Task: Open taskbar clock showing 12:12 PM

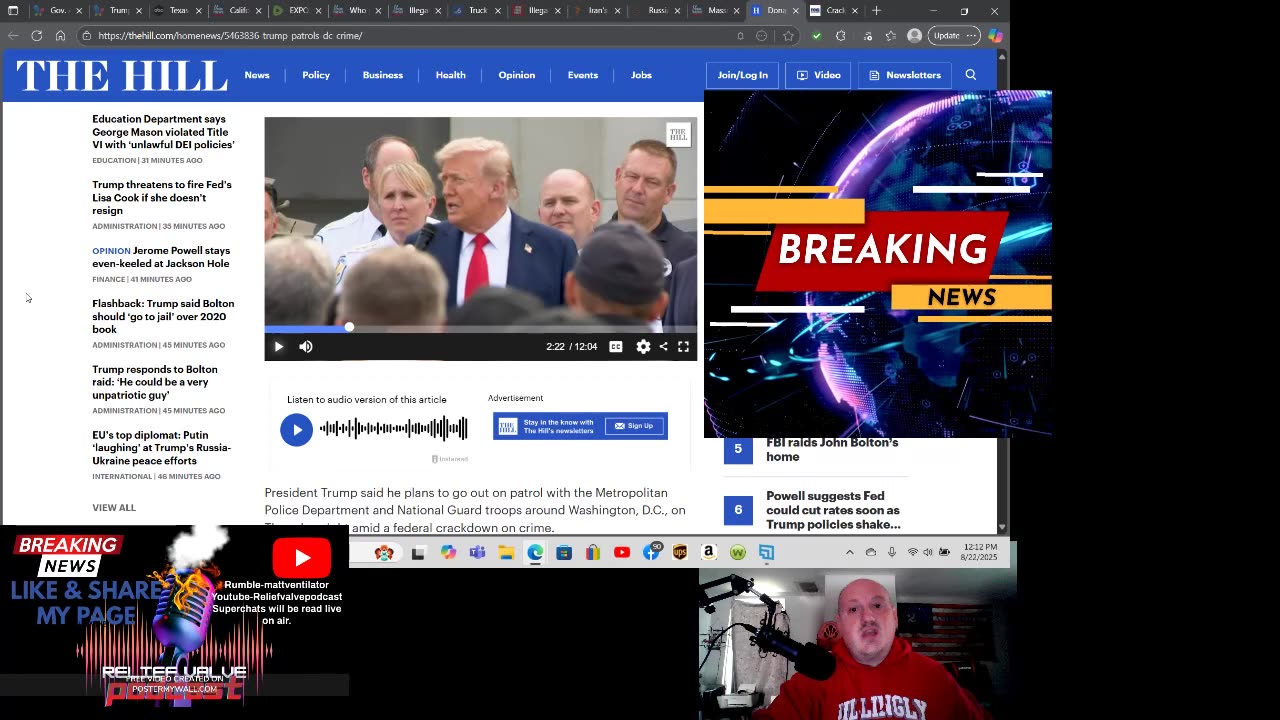Action: tap(980, 553)
